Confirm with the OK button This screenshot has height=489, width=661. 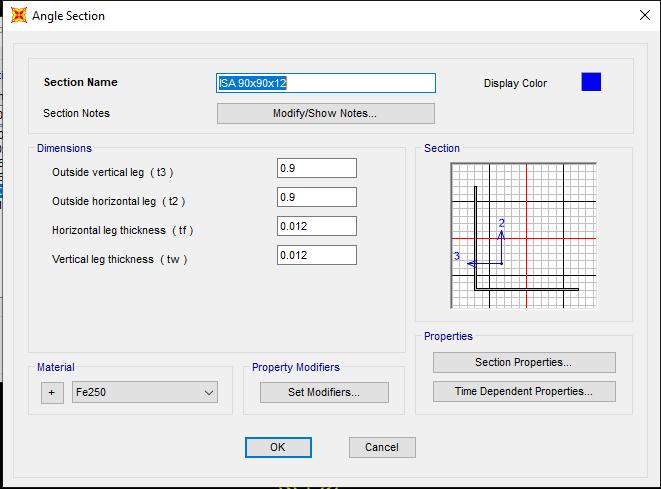[x=277, y=447]
